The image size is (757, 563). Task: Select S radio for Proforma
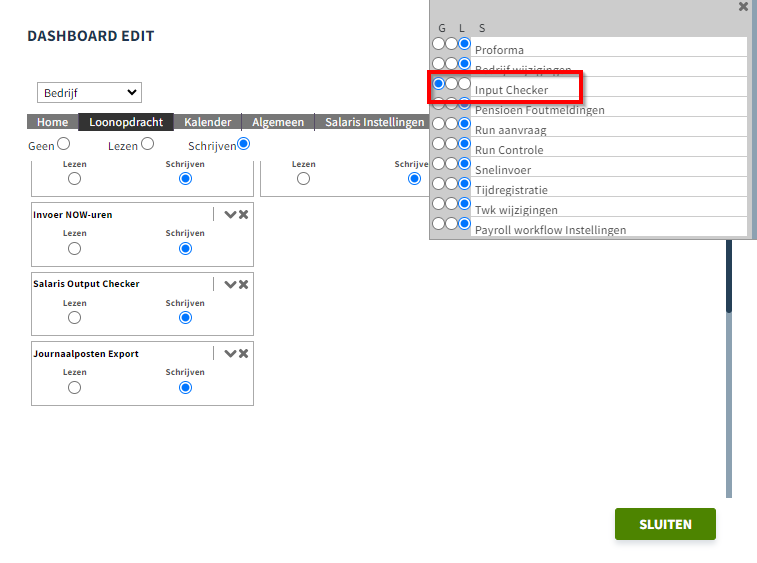point(464,43)
